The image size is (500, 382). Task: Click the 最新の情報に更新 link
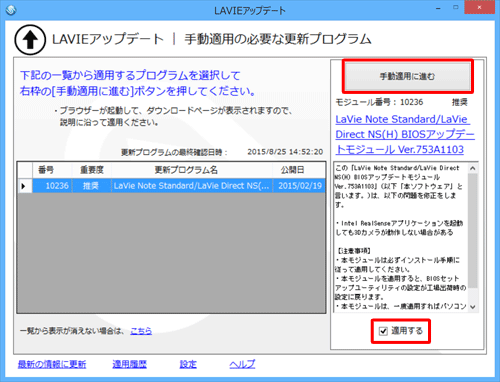[x=52, y=364]
